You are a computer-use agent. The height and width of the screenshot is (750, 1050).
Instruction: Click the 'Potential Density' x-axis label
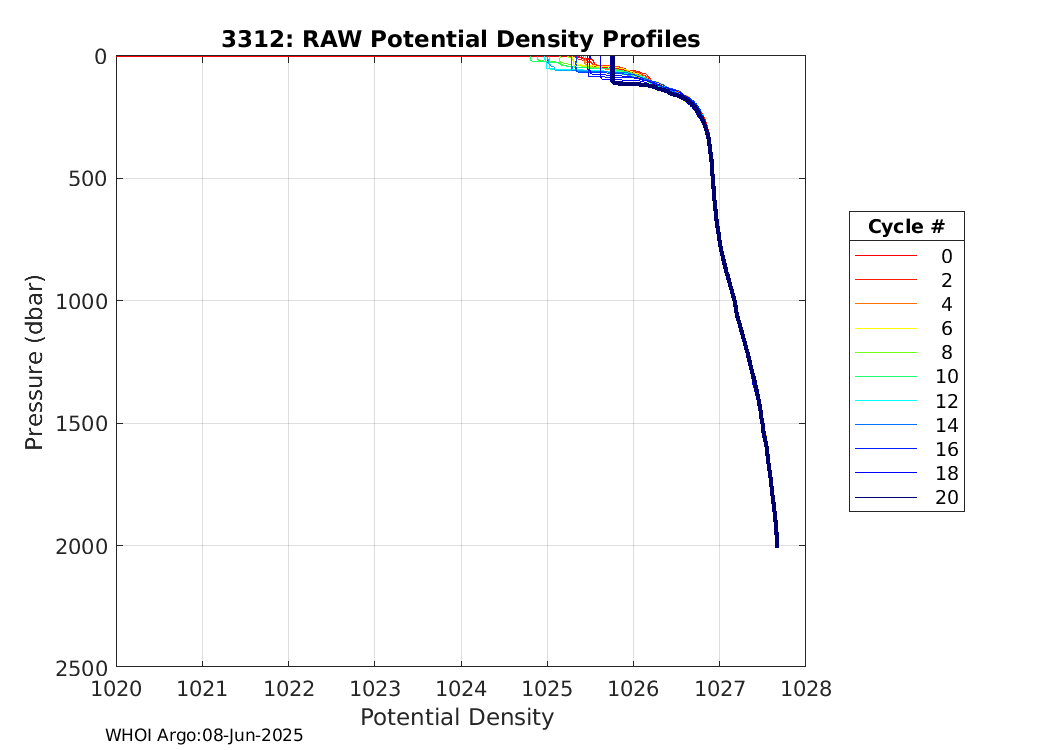457,717
